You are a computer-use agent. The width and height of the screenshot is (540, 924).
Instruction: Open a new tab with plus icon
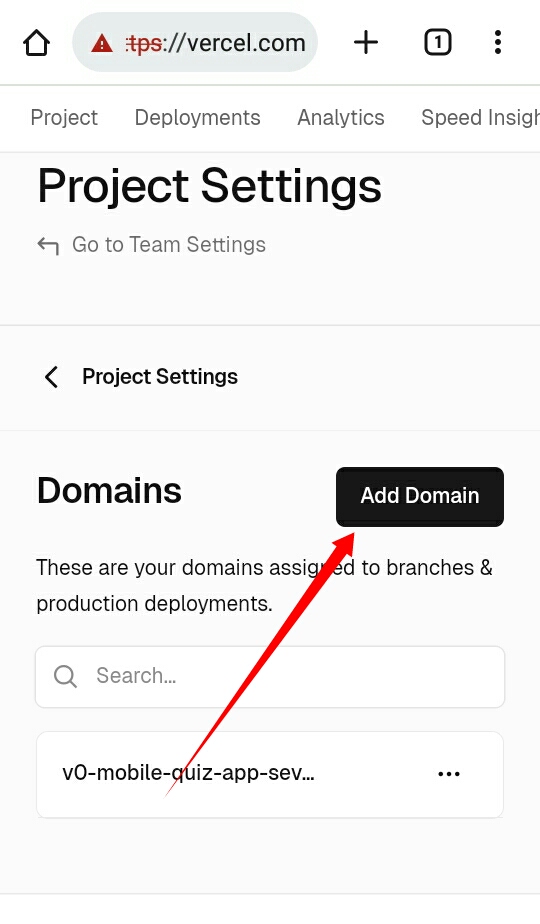[366, 42]
